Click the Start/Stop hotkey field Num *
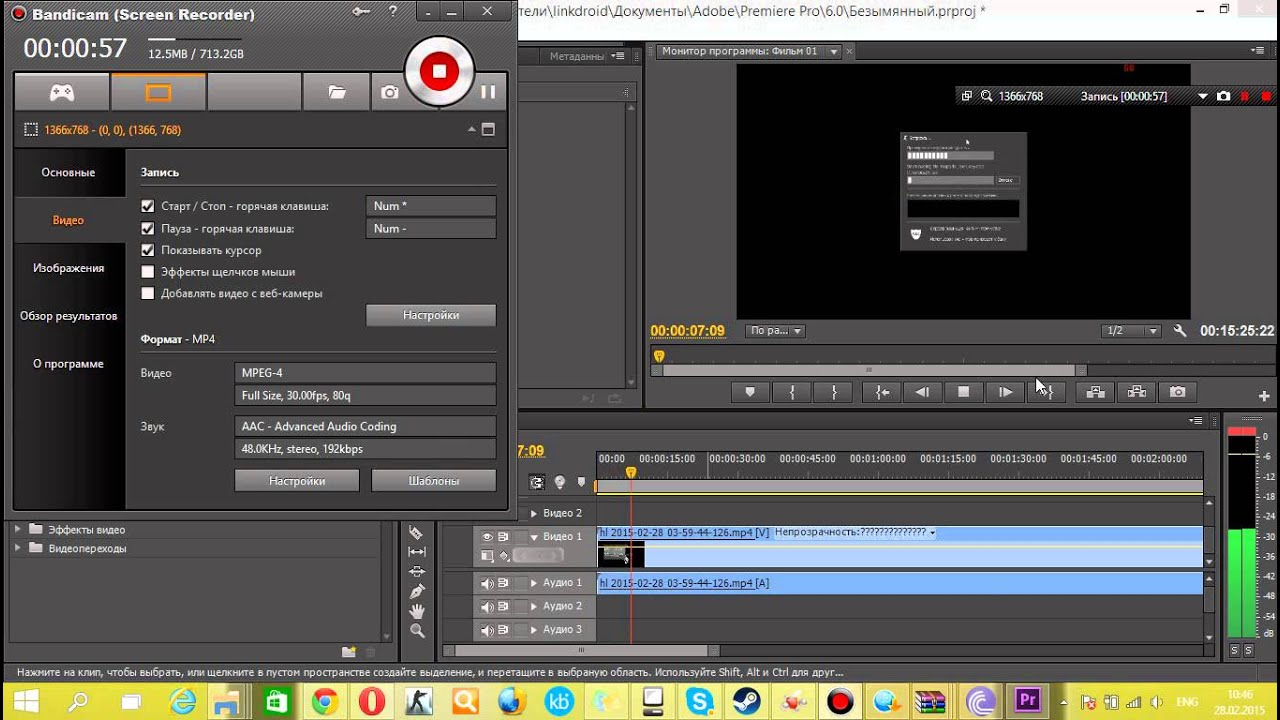This screenshot has width=1280, height=720. coord(431,206)
